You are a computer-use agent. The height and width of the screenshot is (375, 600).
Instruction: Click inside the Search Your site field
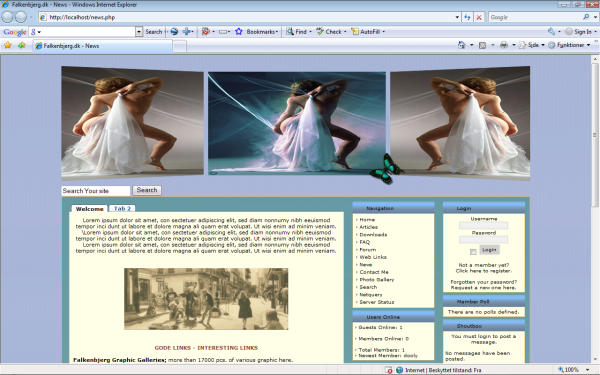pos(96,191)
